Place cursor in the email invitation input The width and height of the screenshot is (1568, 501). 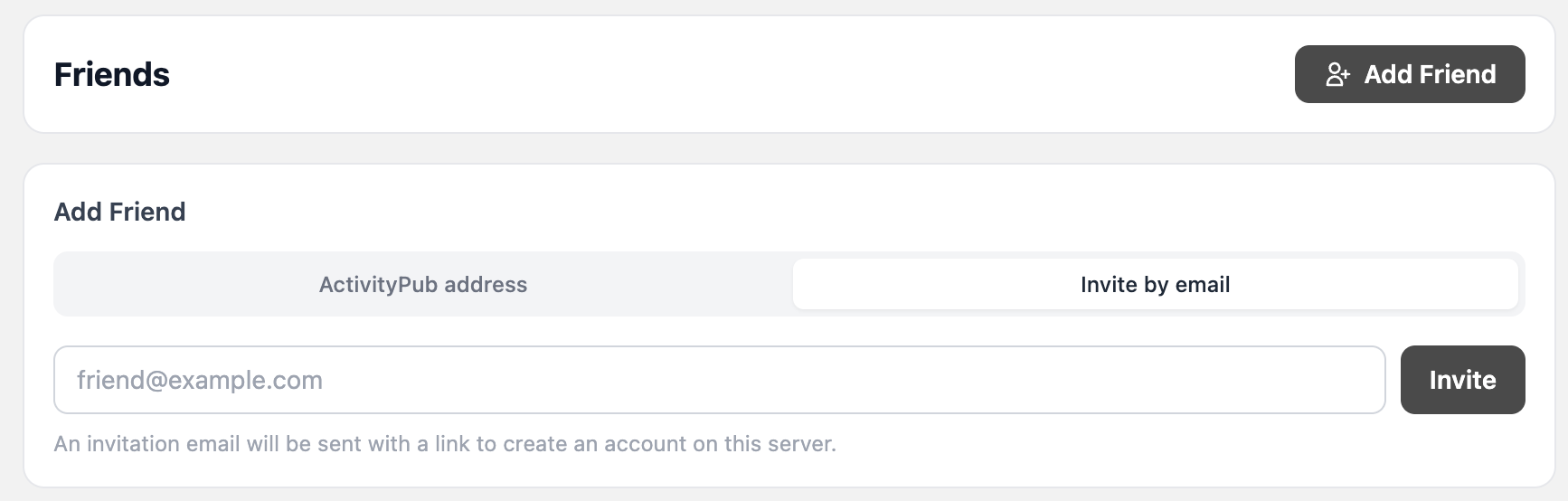[719, 380]
